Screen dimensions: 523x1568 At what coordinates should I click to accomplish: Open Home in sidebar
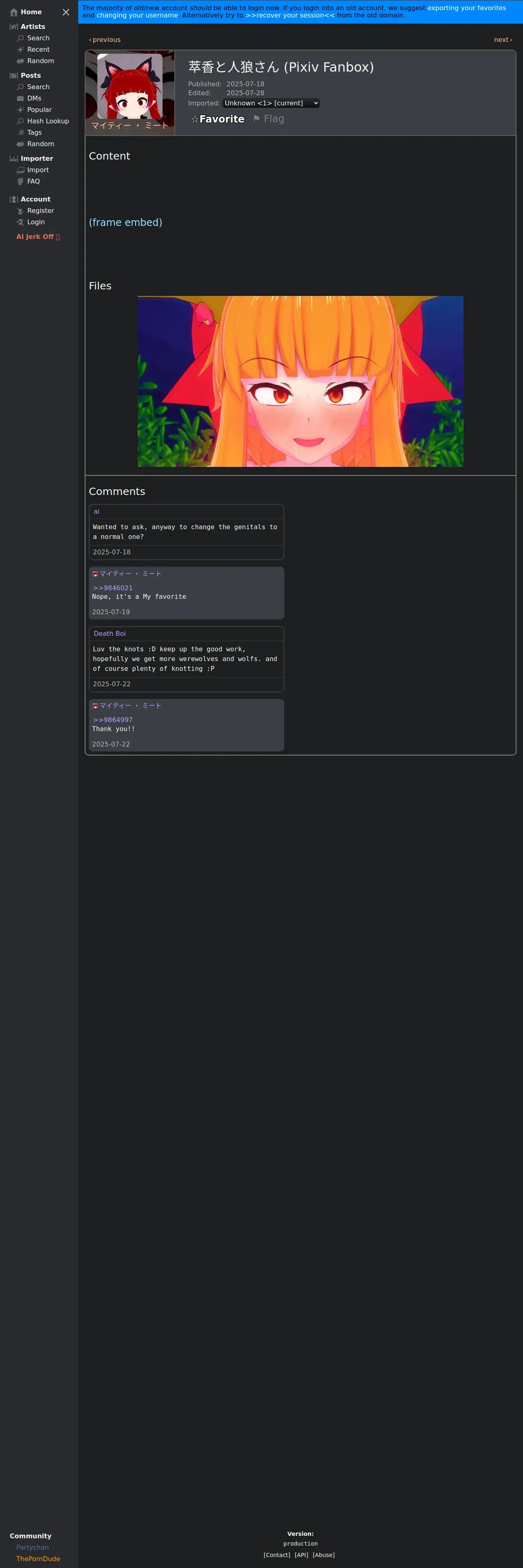click(31, 12)
